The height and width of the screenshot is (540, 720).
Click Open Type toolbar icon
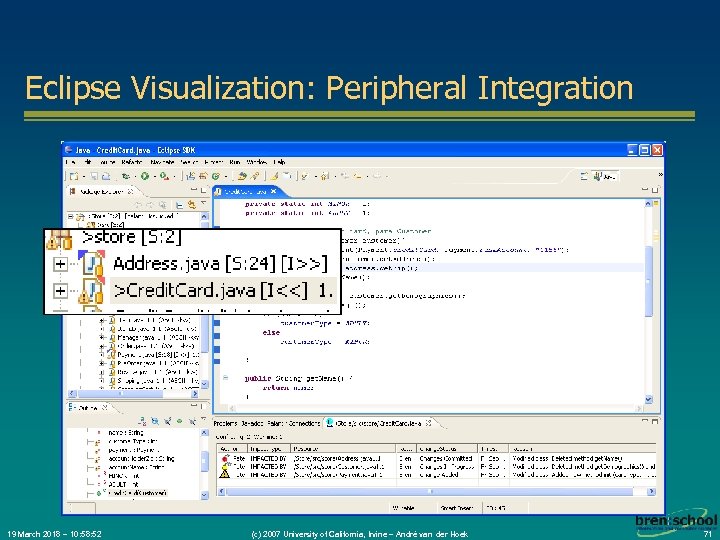pos(242,176)
